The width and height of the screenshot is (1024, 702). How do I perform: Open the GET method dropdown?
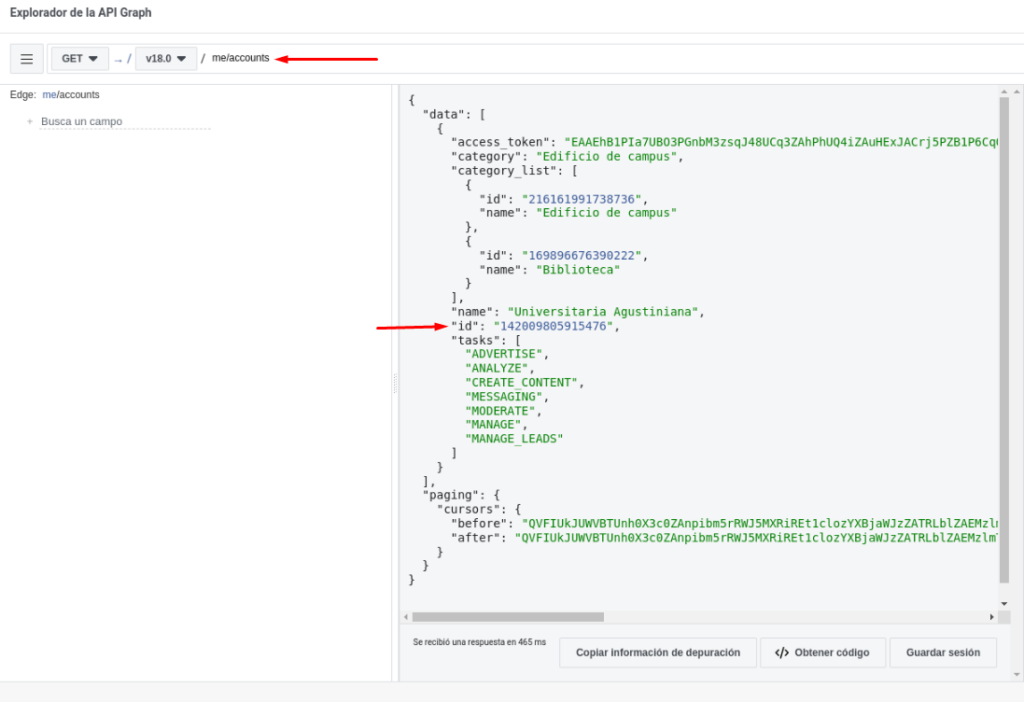(80, 59)
